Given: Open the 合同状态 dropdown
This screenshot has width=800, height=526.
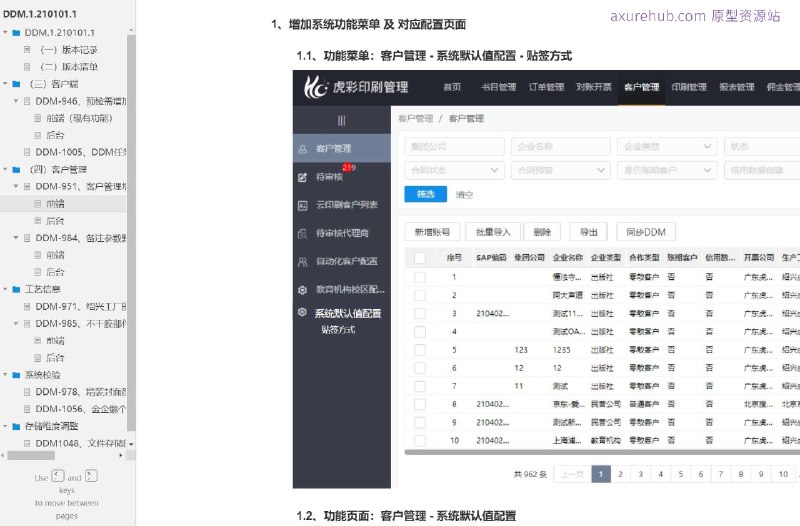Looking at the screenshot, I should [x=455, y=170].
